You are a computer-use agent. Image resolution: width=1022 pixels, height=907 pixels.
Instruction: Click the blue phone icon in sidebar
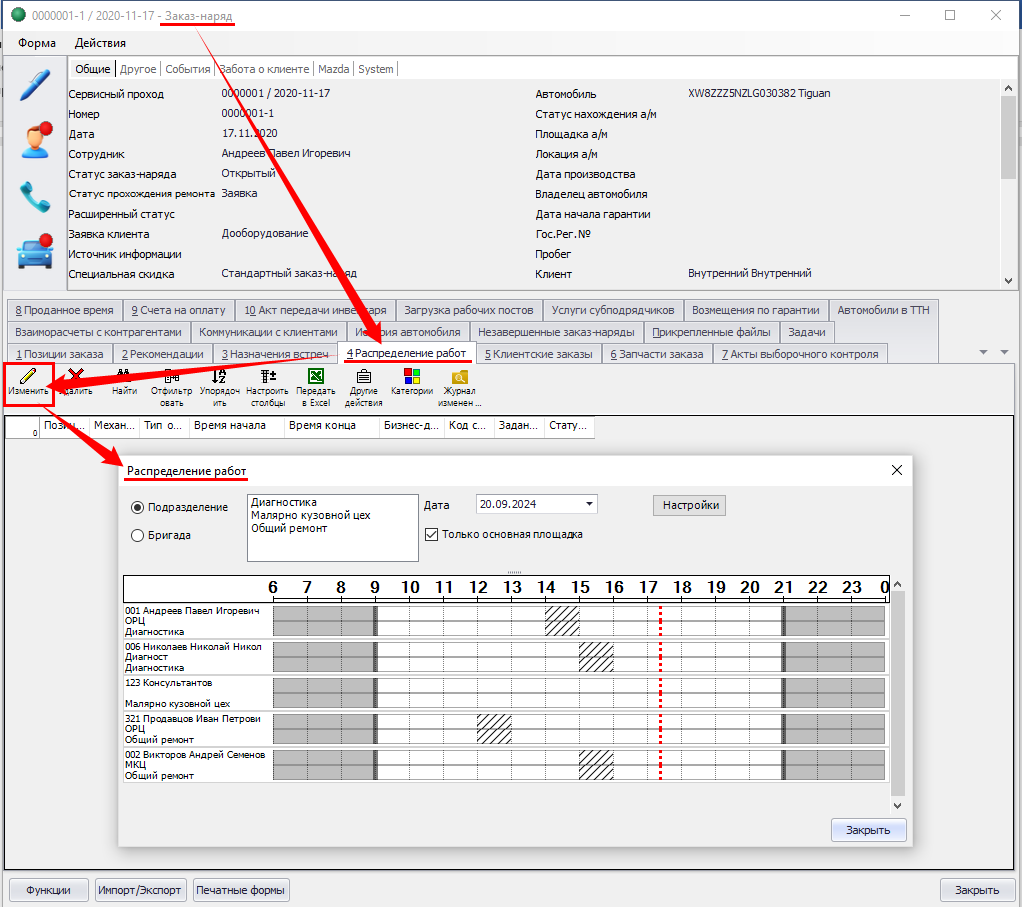pyautogui.click(x=35, y=197)
